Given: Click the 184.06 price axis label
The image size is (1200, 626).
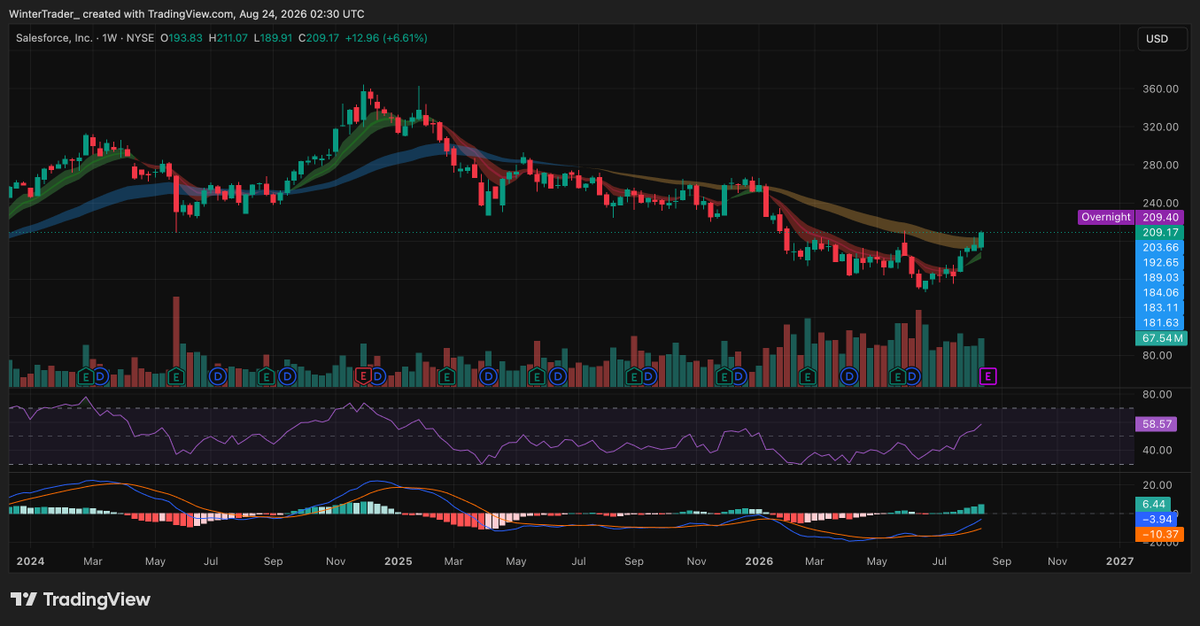Looking at the screenshot, I should coord(1161,292).
